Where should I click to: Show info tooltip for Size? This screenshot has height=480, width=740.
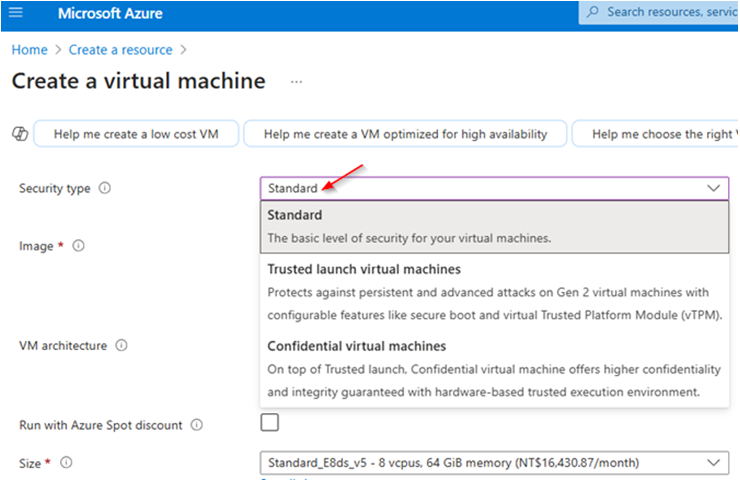(67, 463)
